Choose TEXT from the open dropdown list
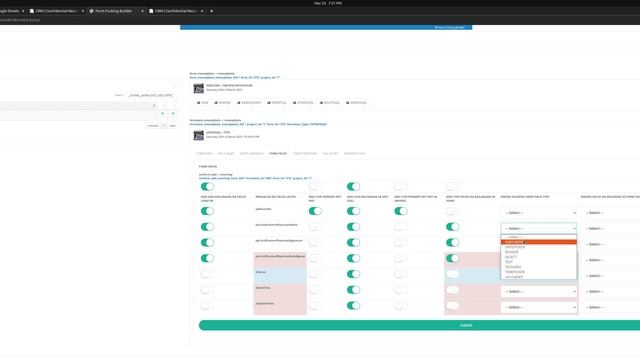This screenshot has height=360, width=640. tap(539, 262)
